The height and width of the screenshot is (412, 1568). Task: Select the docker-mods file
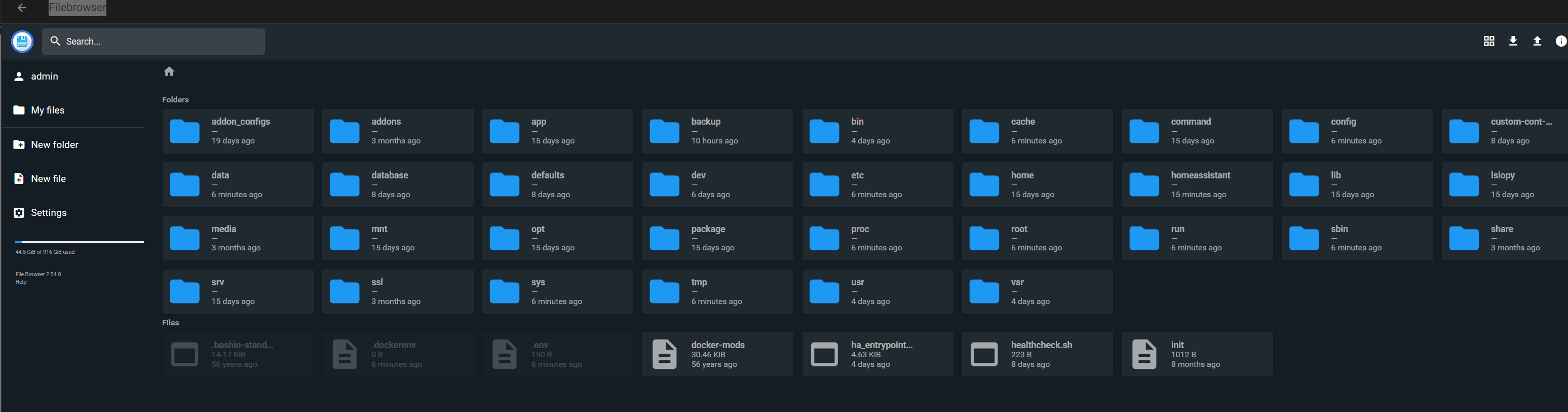(x=717, y=354)
